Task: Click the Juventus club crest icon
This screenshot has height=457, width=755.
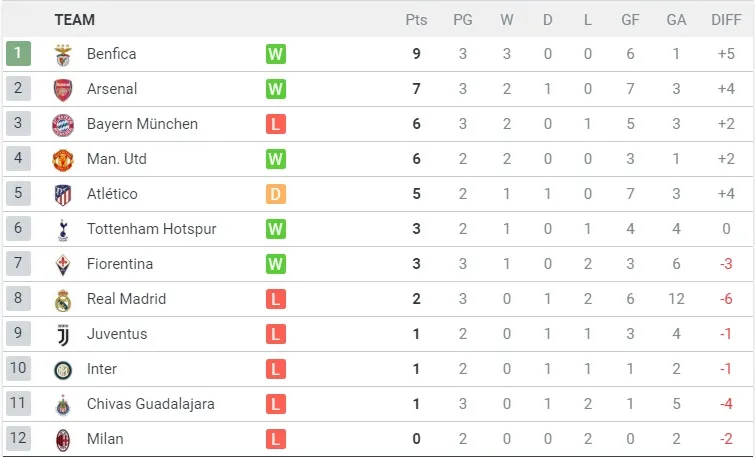Action: pyautogui.click(x=63, y=334)
